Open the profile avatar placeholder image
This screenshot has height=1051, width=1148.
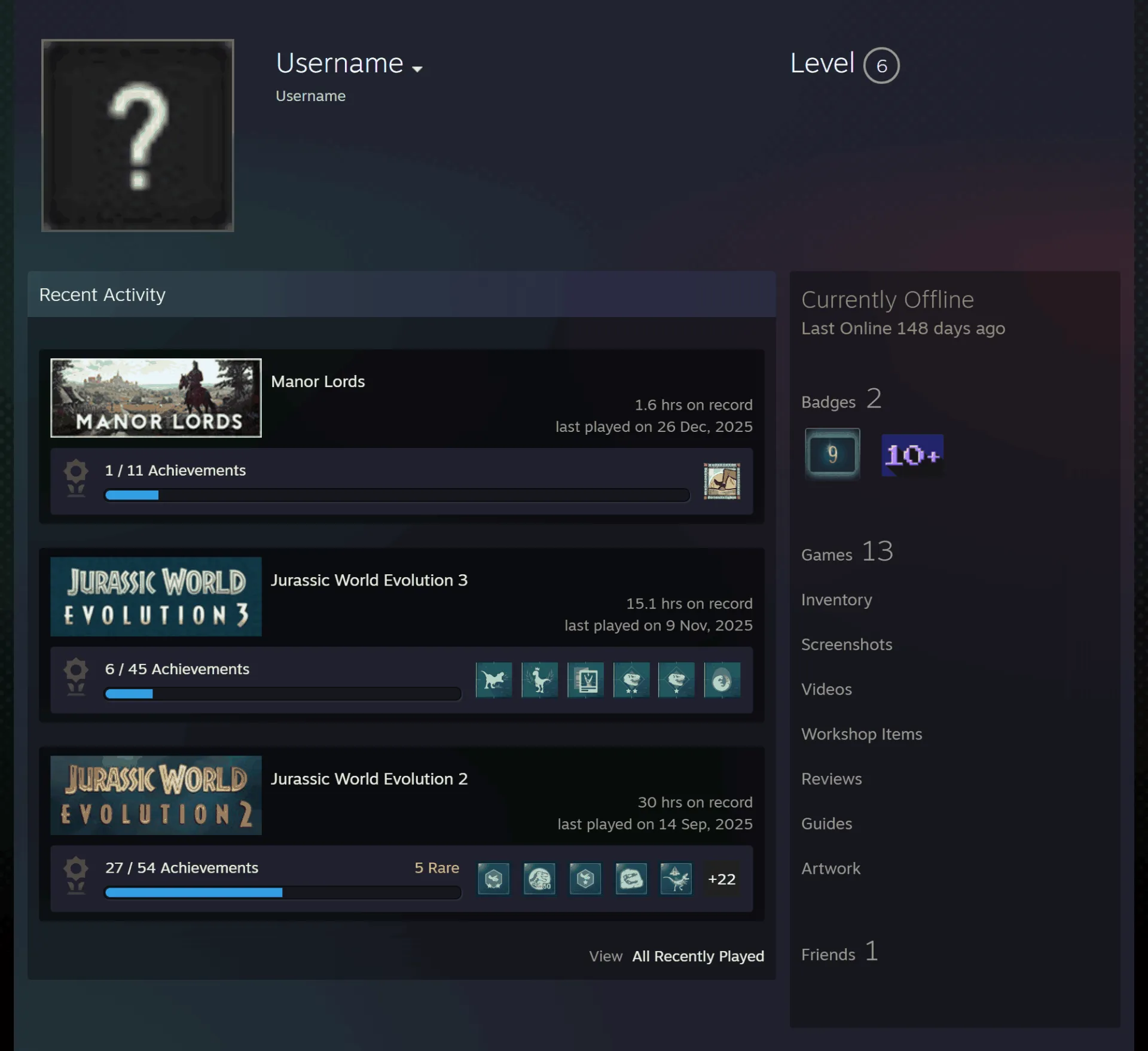[138, 135]
